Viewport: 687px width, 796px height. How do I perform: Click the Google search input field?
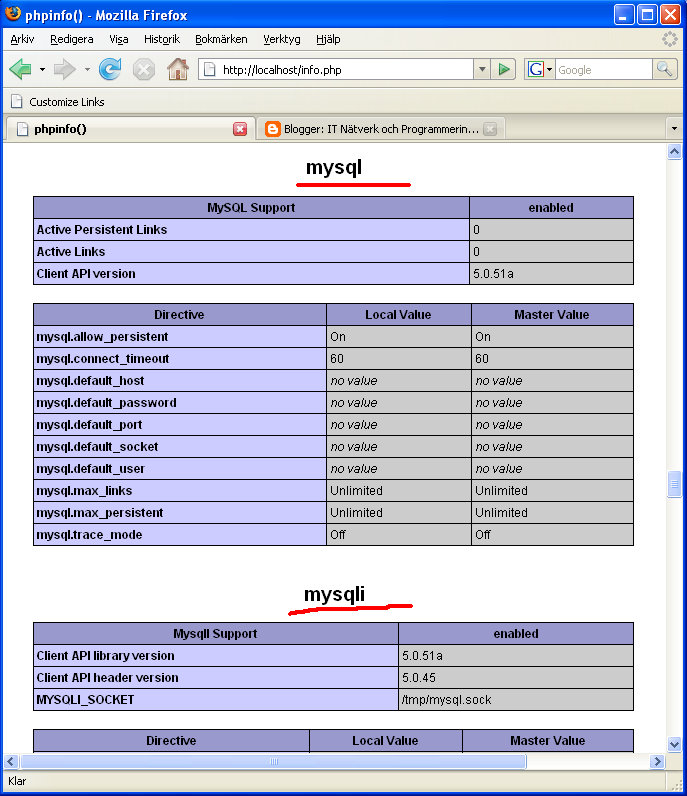[x=603, y=70]
